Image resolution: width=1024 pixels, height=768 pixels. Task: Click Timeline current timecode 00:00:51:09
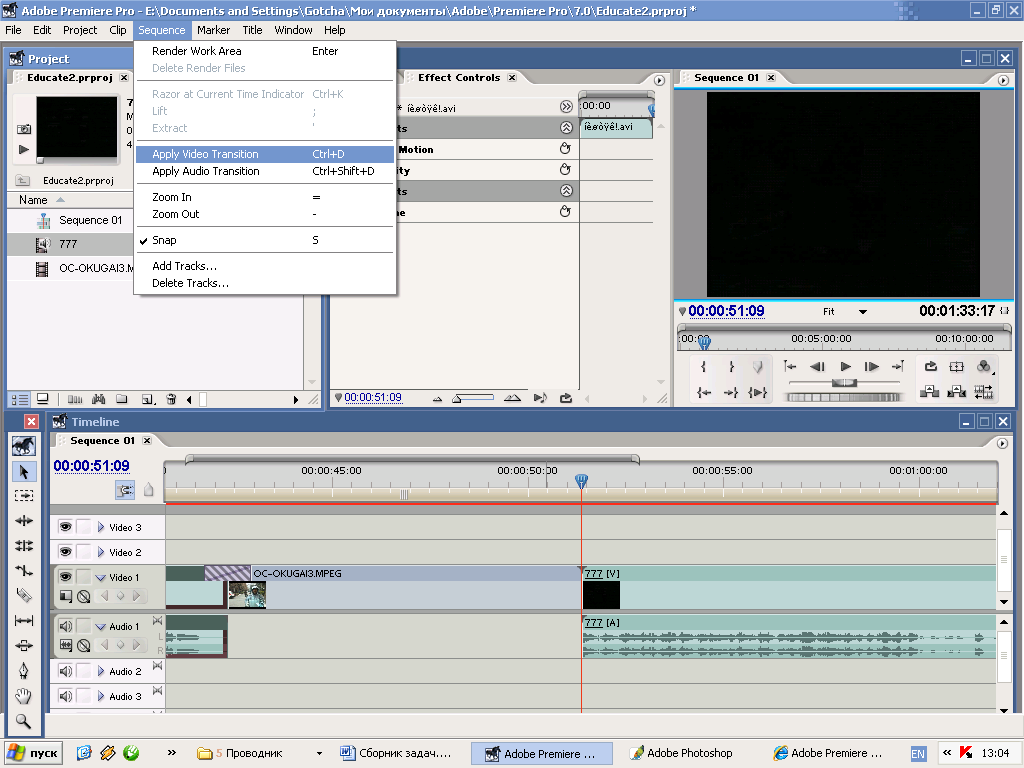tap(91, 466)
